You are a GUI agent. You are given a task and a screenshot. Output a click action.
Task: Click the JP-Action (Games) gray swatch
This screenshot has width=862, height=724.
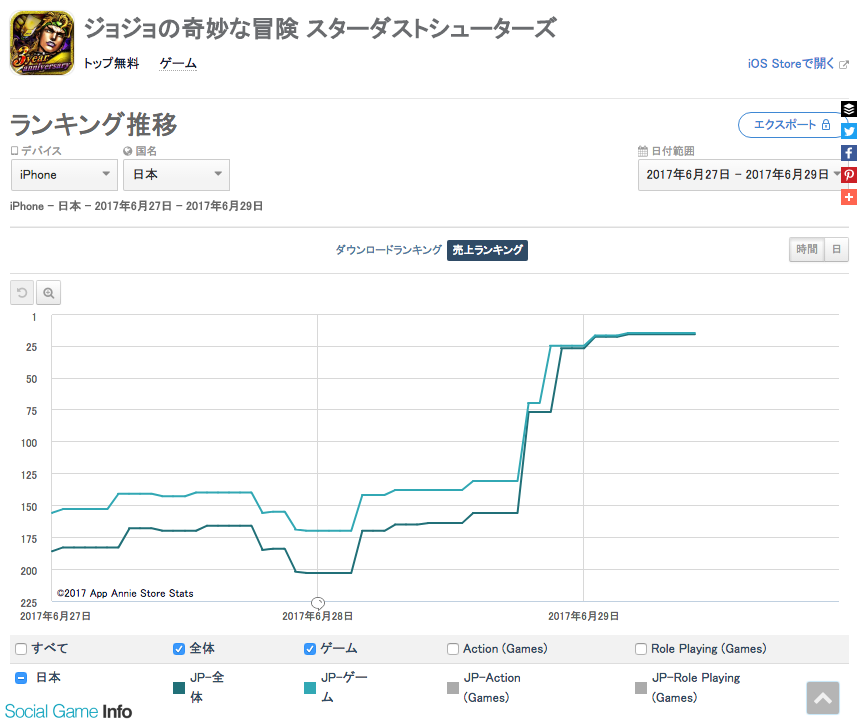pyautogui.click(x=453, y=688)
